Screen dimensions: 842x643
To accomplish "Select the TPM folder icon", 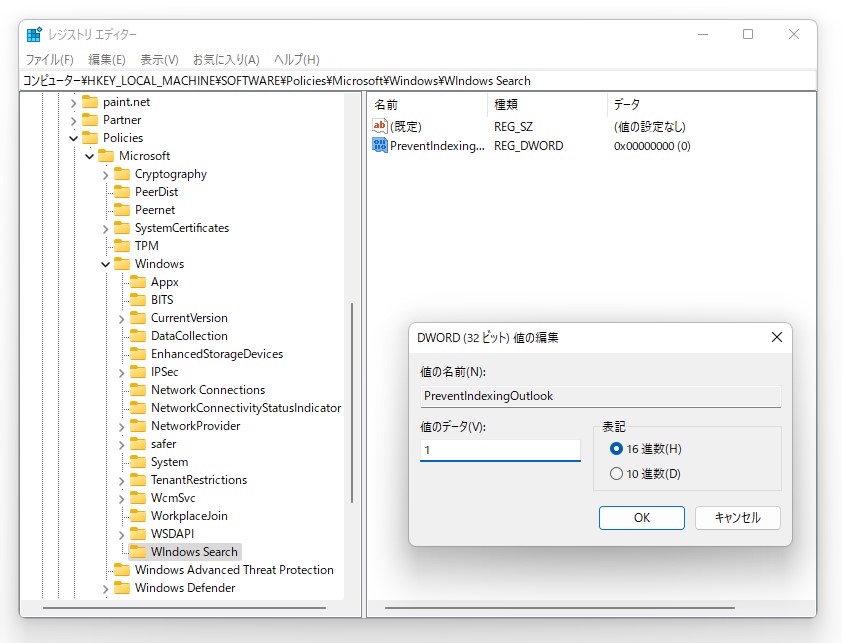I will click(x=124, y=245).
